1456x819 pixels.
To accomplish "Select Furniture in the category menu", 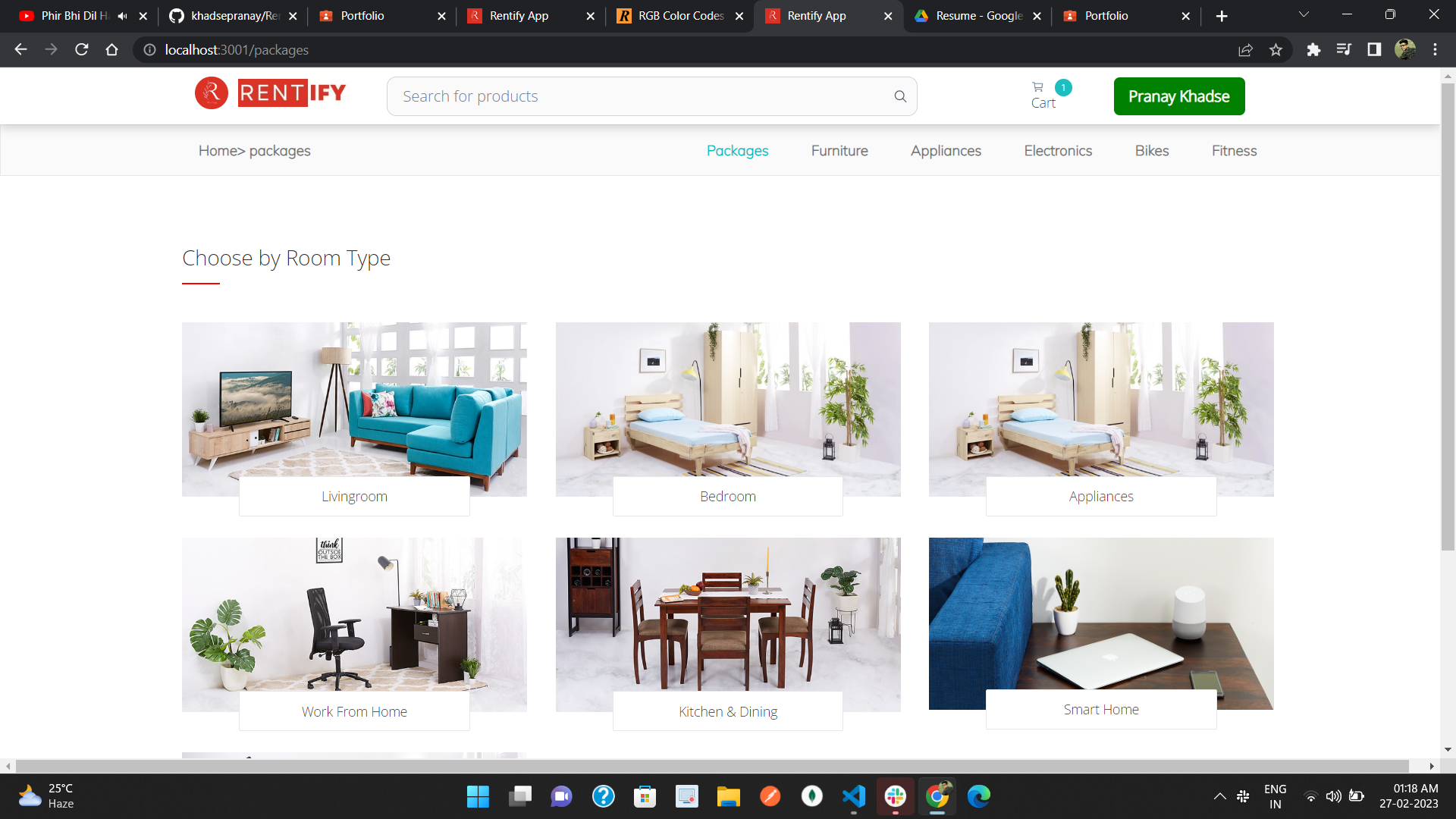I will click(x=839, y=151).
